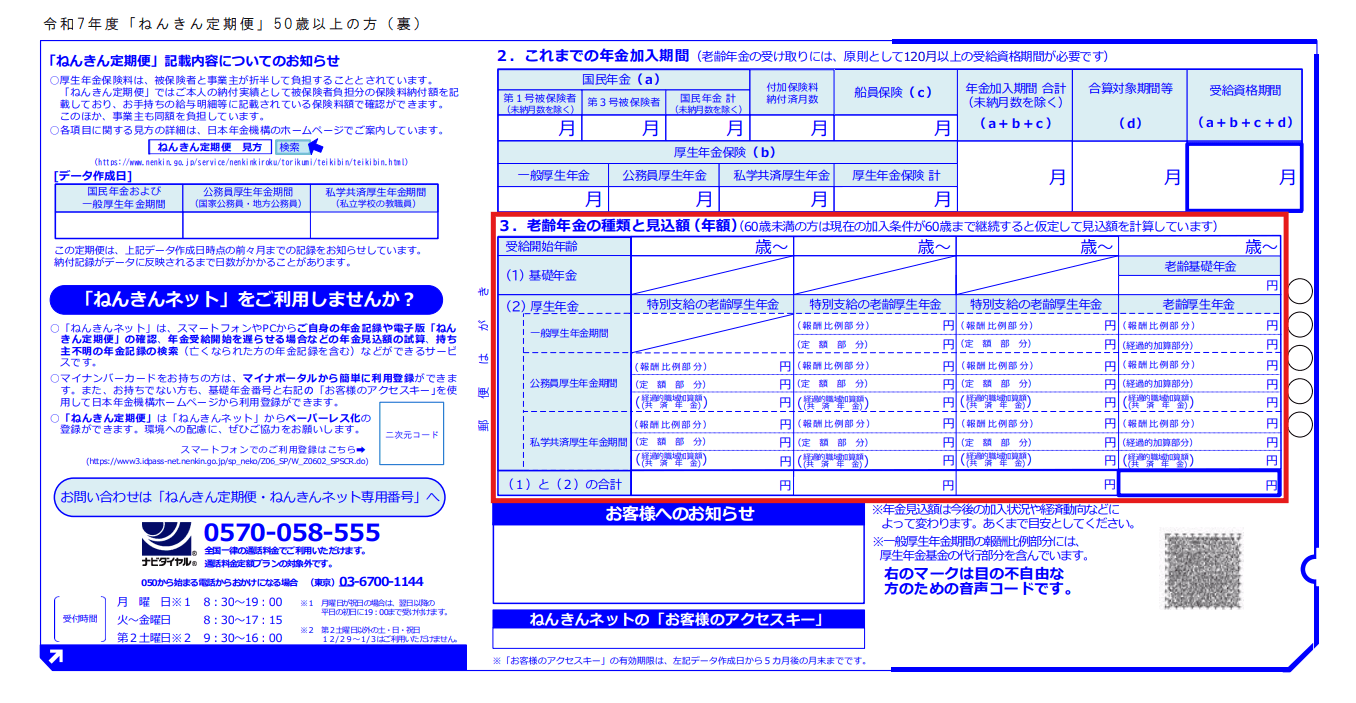Image resolution: width=1356 pixels, height=703 pixels.
Task: Click the 厚生年金保険 (b) header
Action: (726, 152)
